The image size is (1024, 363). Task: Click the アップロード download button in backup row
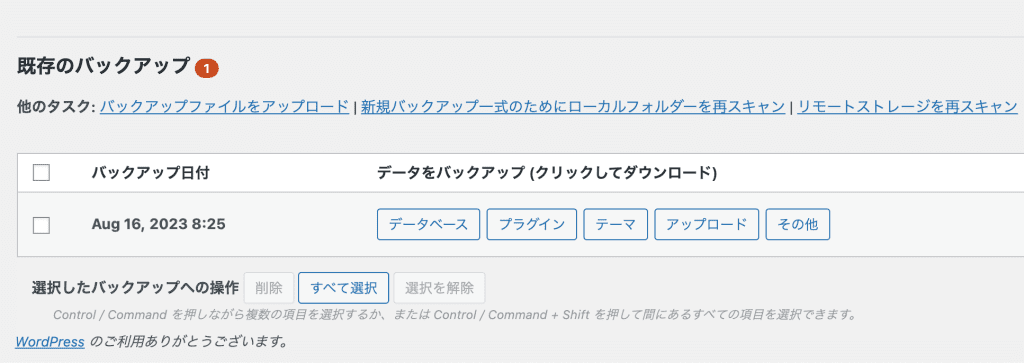pyautogui.click(x=707, y=225)
